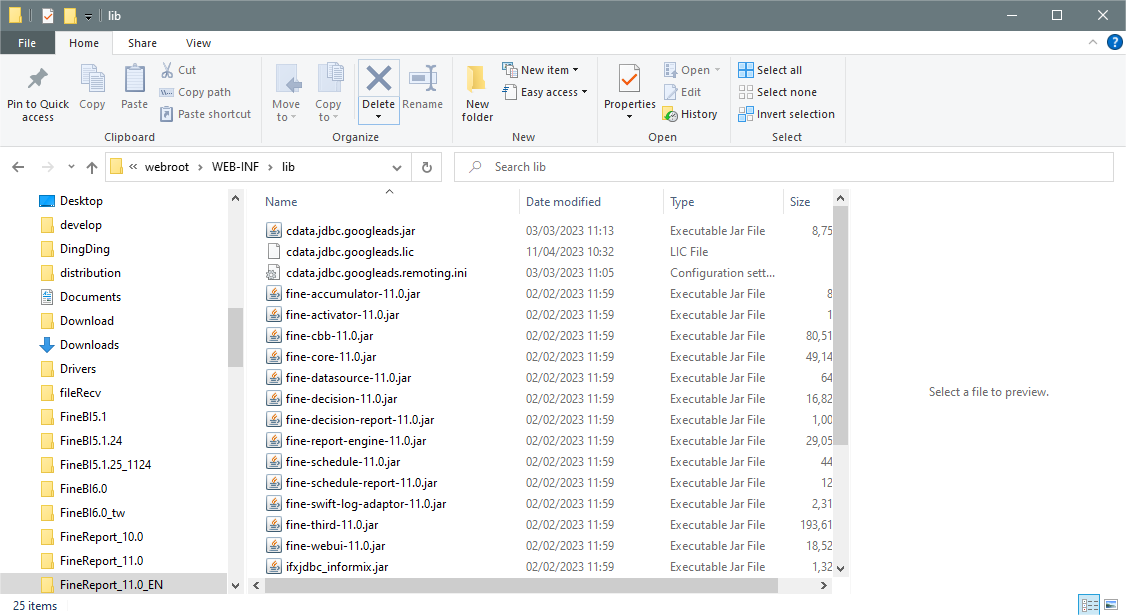Image resolution: width=1126 pixels, height=615 pixels.
Task: Sort by the Type column header
Action: coord(681,202)
